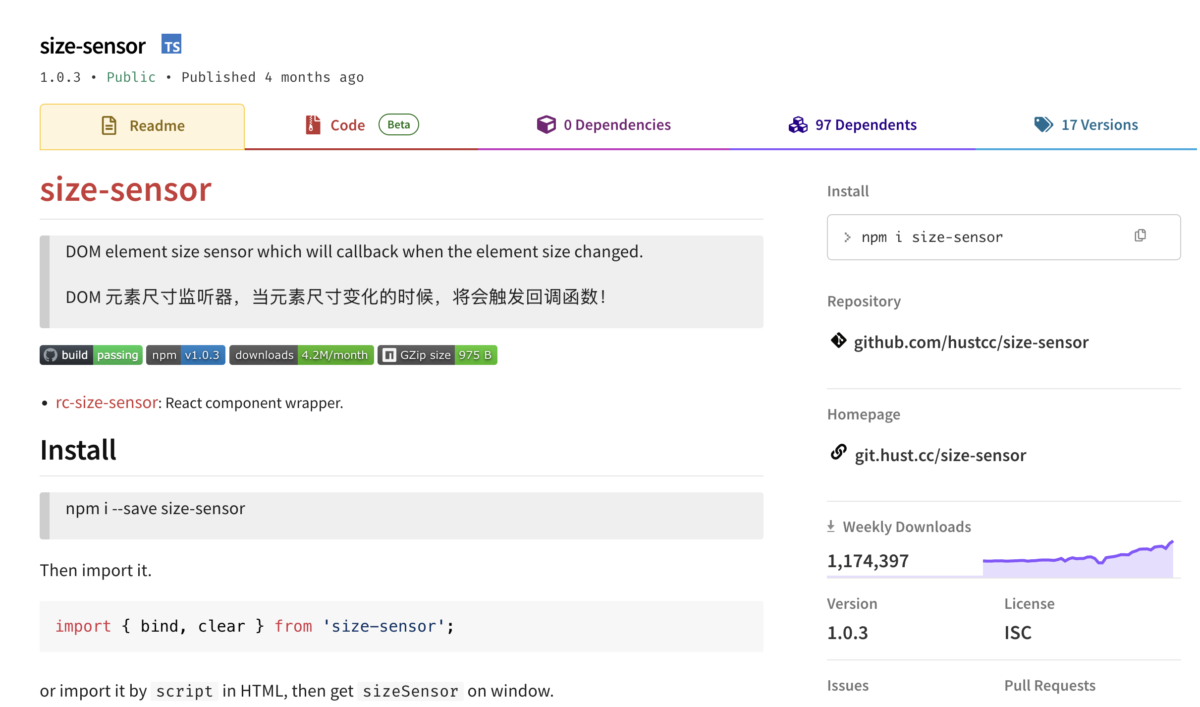The image size is (1200, 707).
Task: Visit git.hust.cc/size-sensor homepage link
Action: [940, 455]
